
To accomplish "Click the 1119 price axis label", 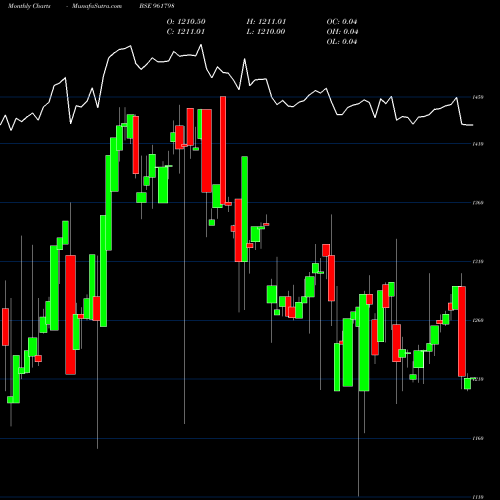I will click(x=478, y=497).
